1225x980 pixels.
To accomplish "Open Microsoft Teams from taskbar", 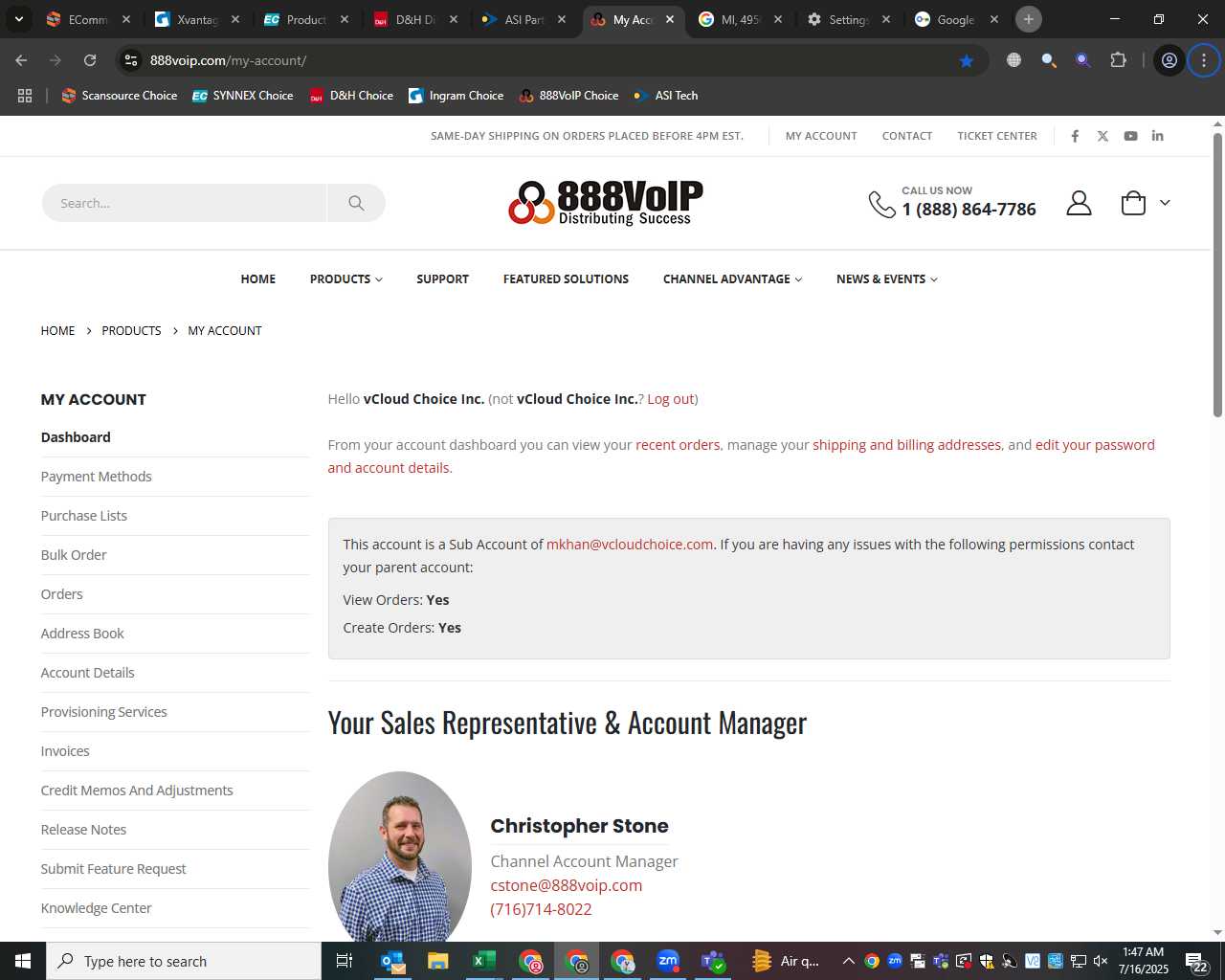I will [x=714, y=961].
